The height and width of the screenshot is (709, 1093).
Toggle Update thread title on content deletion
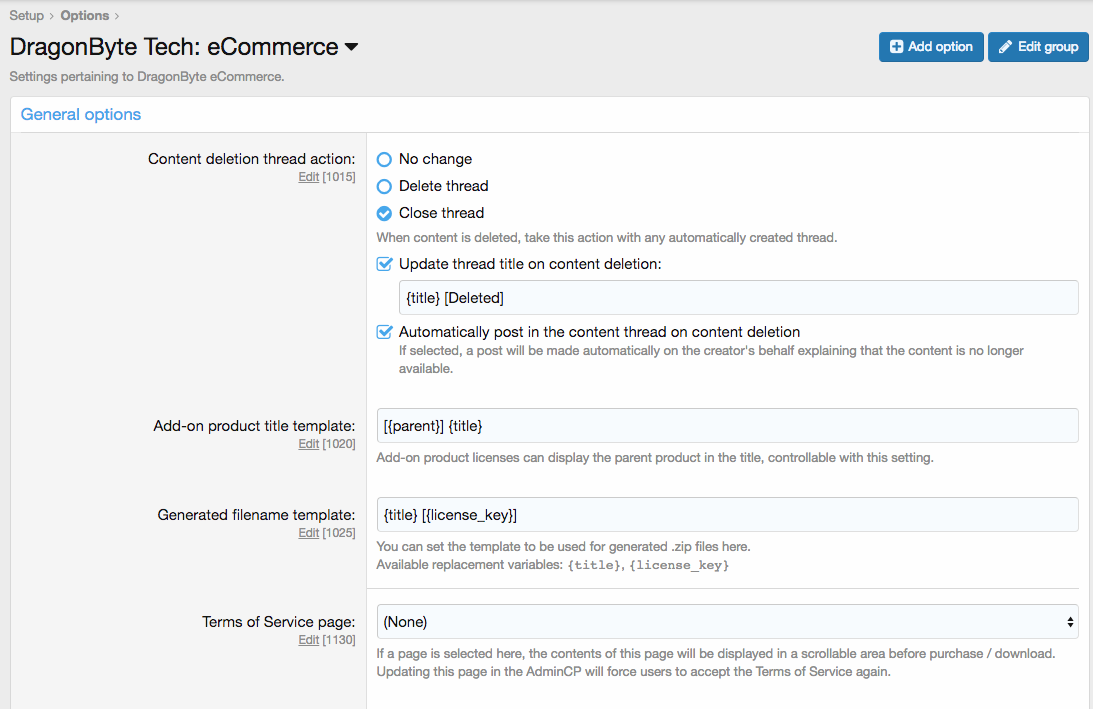pyautogui.click(x=384, y=264)
